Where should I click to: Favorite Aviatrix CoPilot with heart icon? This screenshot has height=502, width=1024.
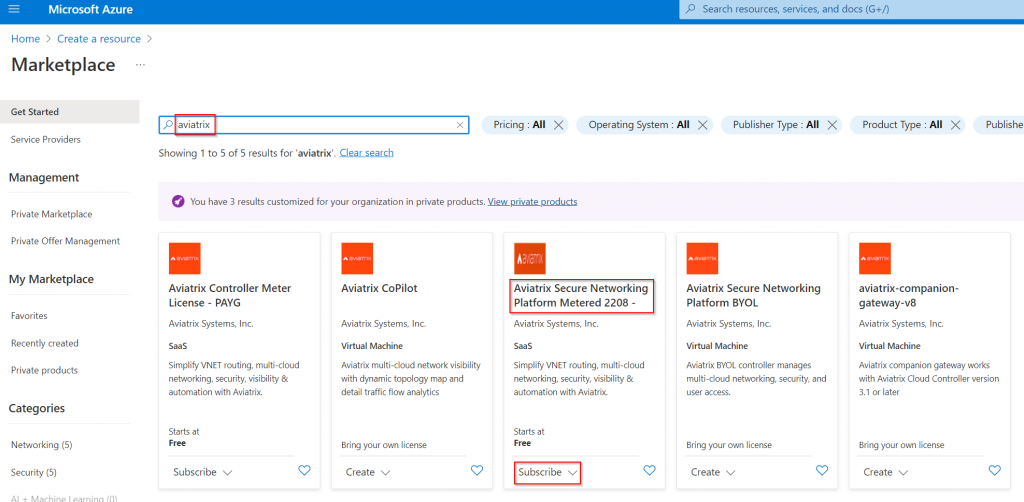(477, 470)
